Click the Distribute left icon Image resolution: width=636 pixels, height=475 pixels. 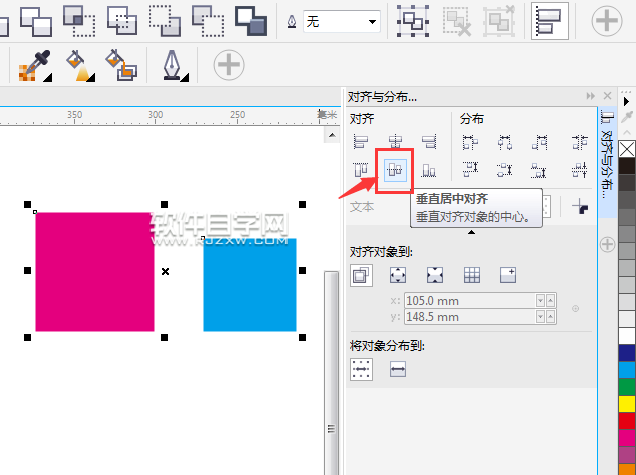[x=471, y=142]
